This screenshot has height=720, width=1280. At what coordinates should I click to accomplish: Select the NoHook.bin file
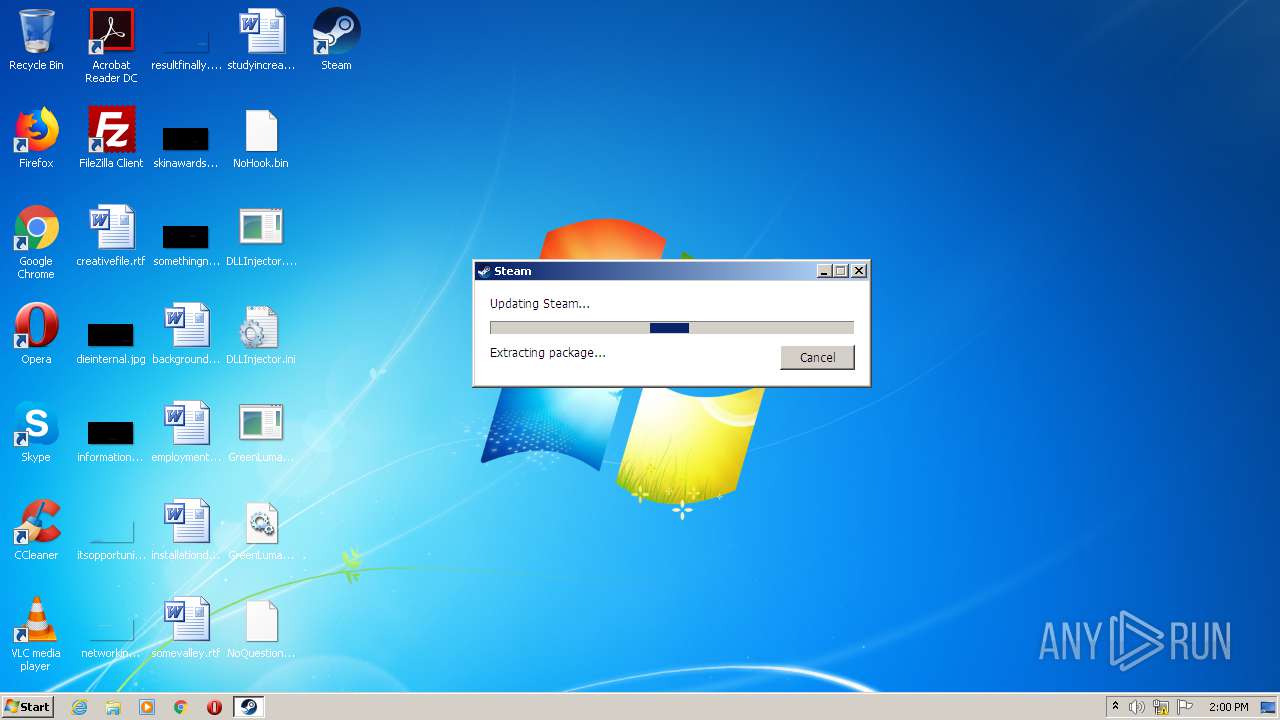pyautogui.click(x=261, y=138)
